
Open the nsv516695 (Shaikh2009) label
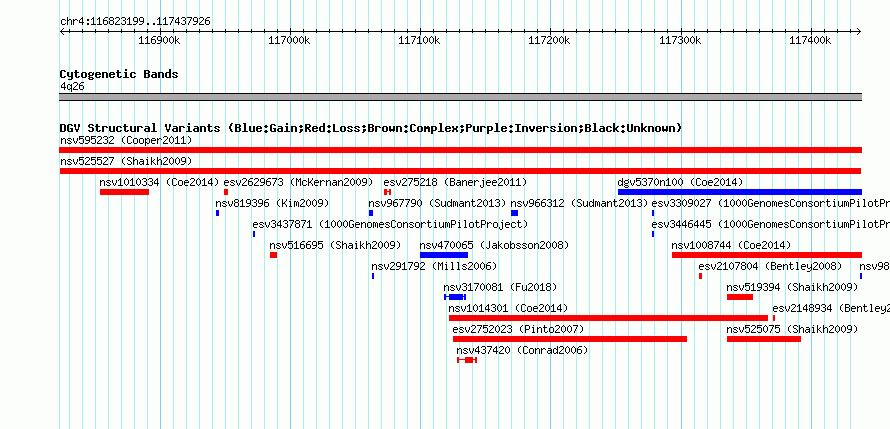(x=335, y=245)
